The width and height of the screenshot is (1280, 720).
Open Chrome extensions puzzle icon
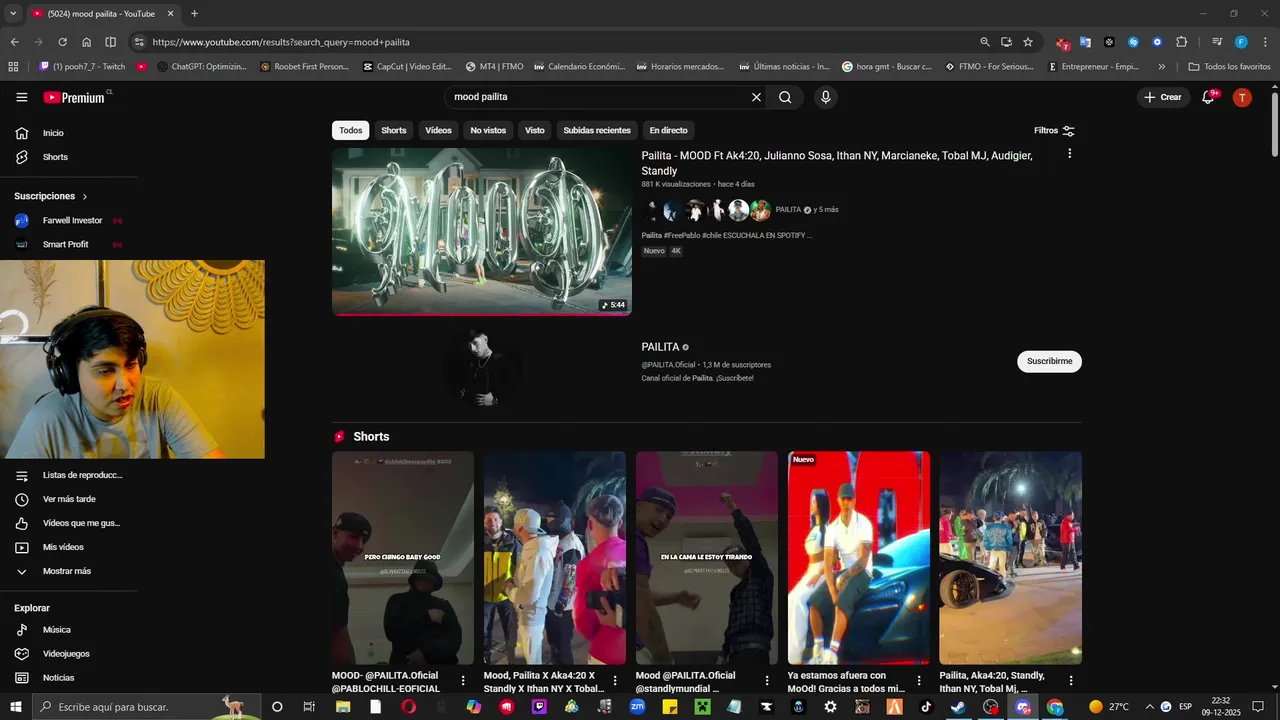[x=1181, y=42]
